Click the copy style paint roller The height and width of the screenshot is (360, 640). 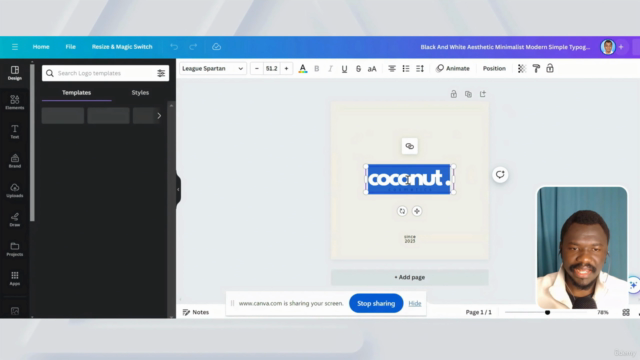coord(536,69)
